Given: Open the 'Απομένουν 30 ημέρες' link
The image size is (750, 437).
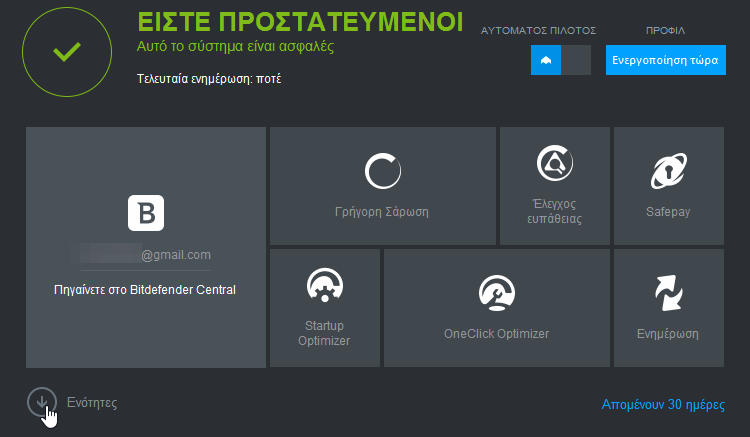Looking at the screenshot, I should click(x=663, y=404).
